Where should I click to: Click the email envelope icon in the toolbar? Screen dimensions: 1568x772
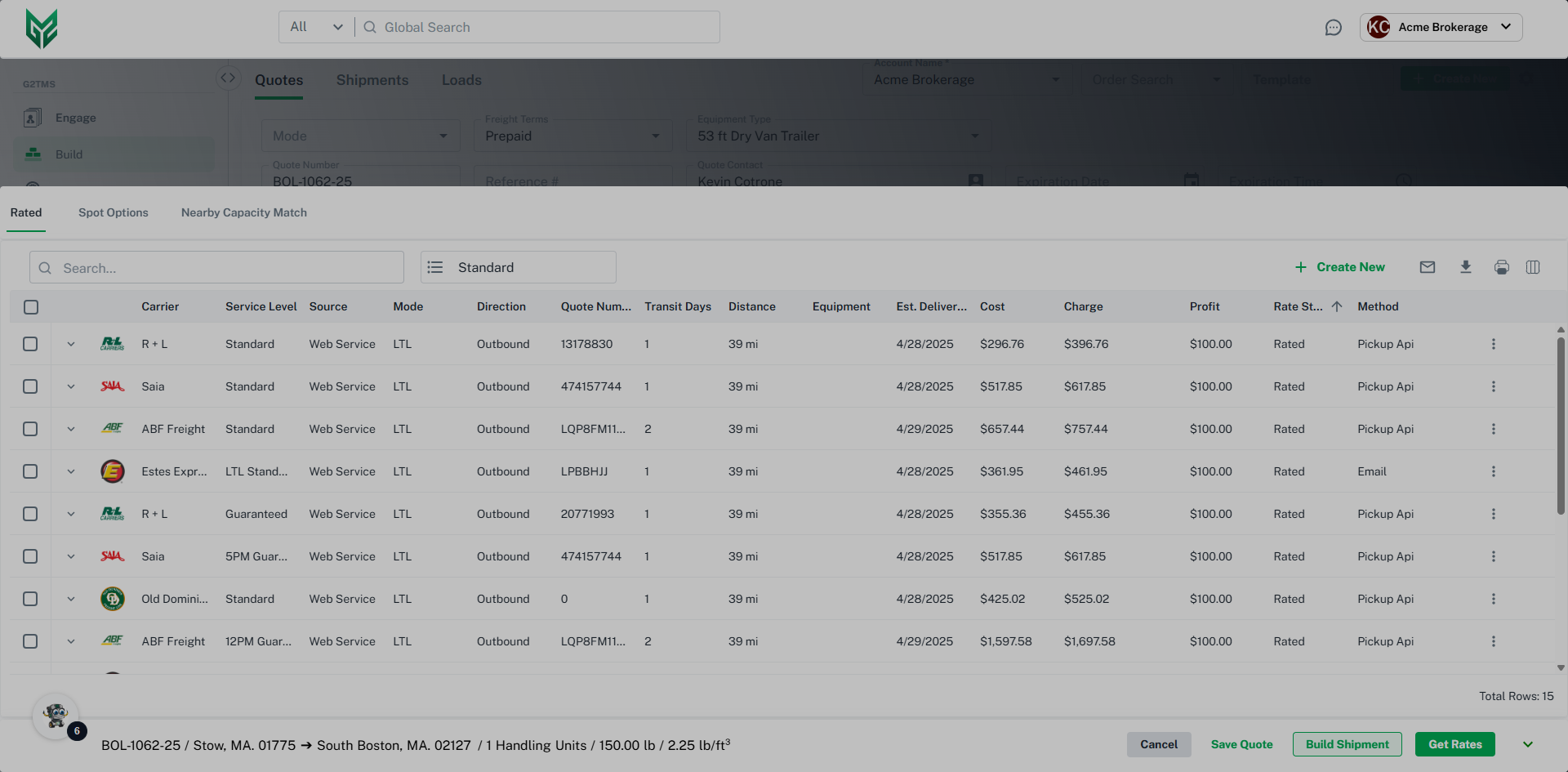click(1427, 267)
